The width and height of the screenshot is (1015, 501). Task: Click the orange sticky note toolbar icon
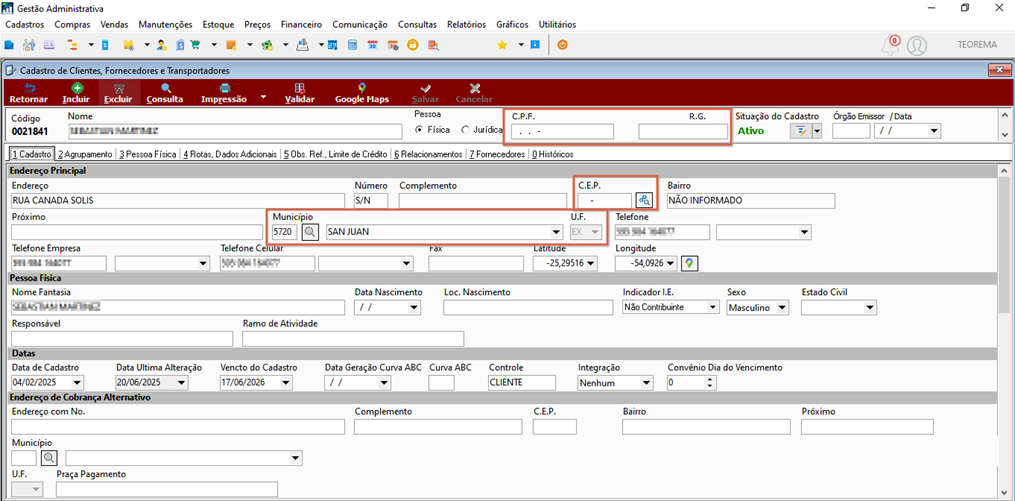pos(230,45)
